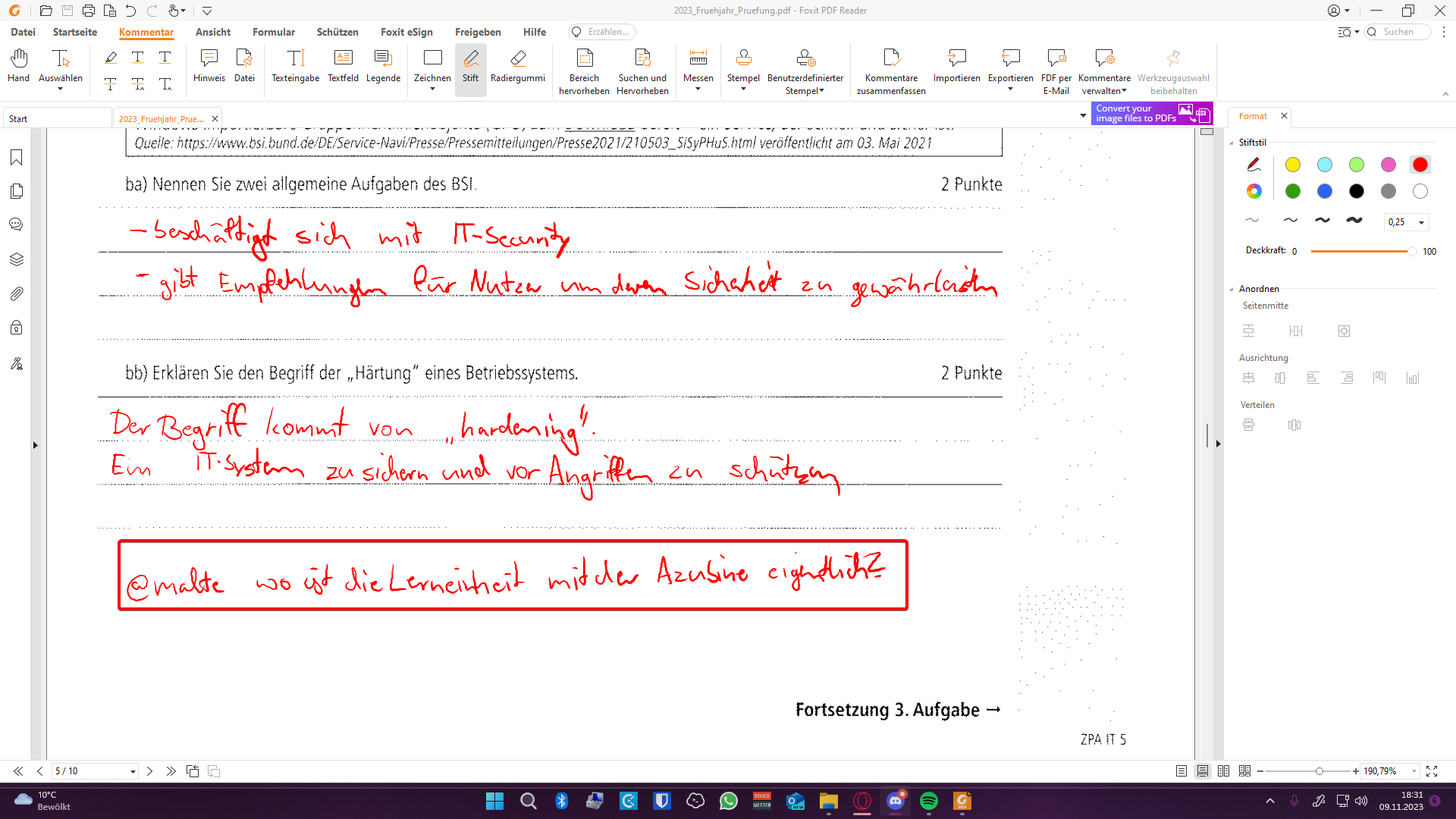Select the thickest pen stroke style
The image size is (1456, 819).
pos(1354,221)
